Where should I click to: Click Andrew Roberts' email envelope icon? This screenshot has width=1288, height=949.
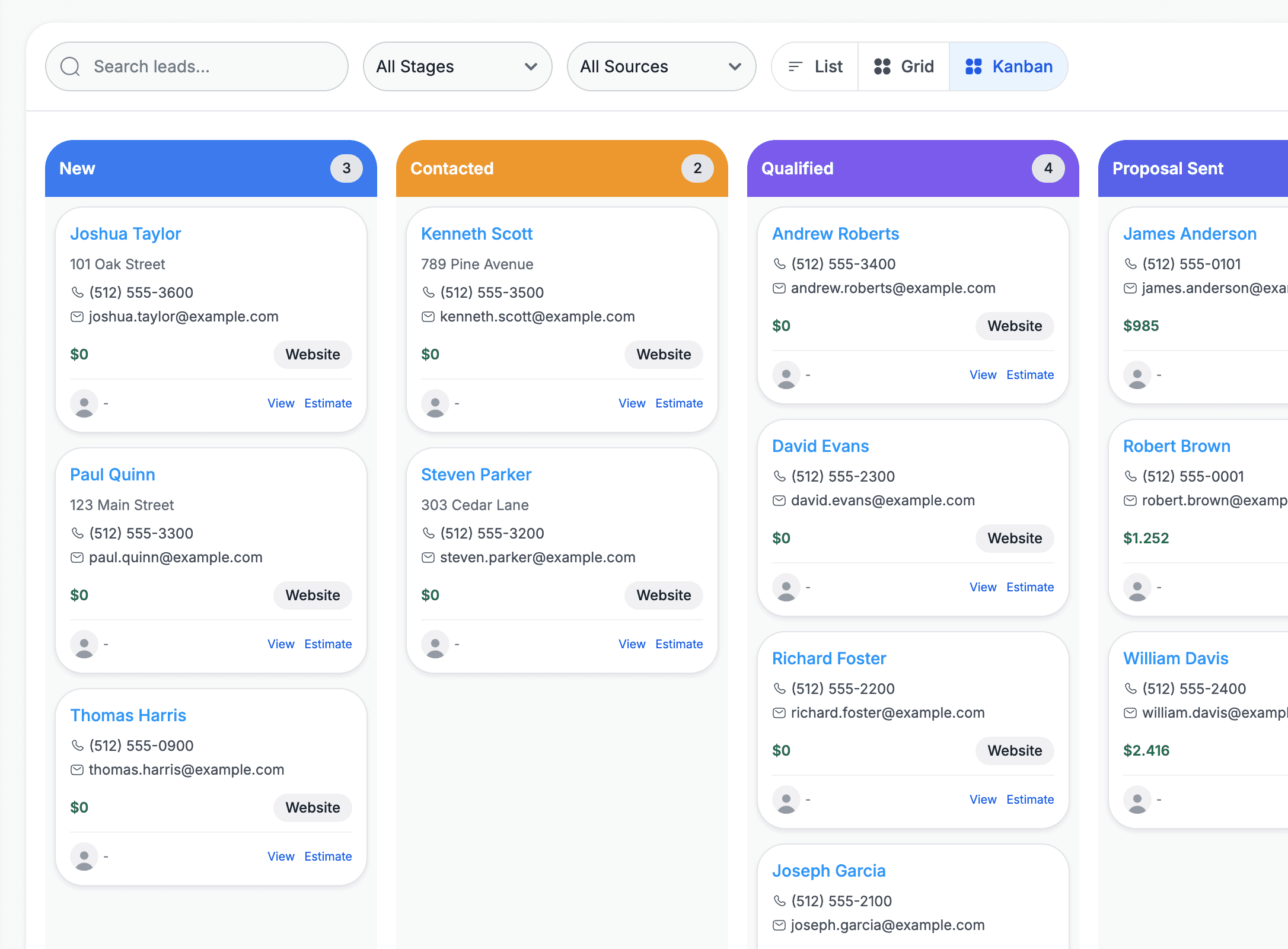coord(779,288)
